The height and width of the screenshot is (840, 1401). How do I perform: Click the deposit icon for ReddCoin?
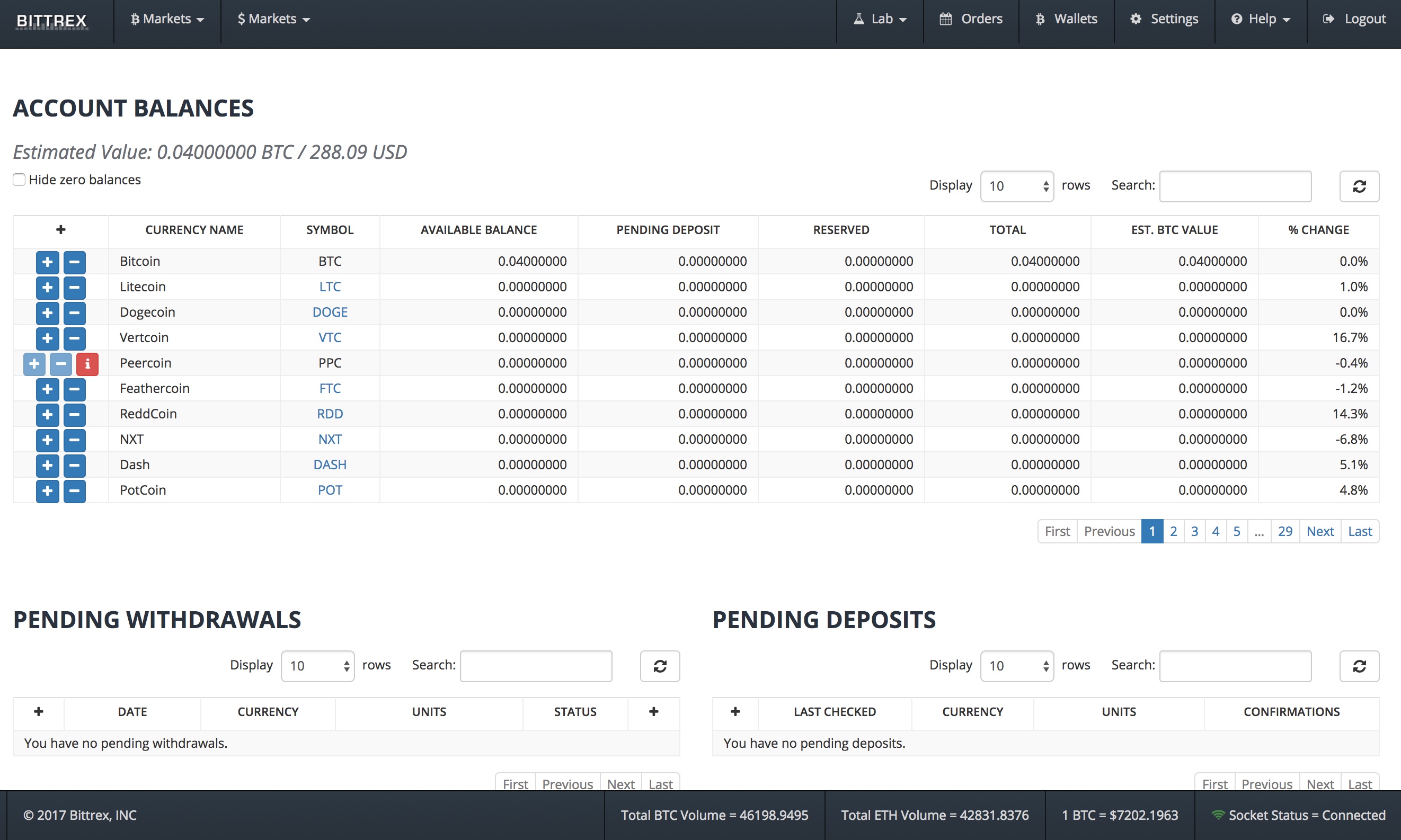(x=48, y=413)
